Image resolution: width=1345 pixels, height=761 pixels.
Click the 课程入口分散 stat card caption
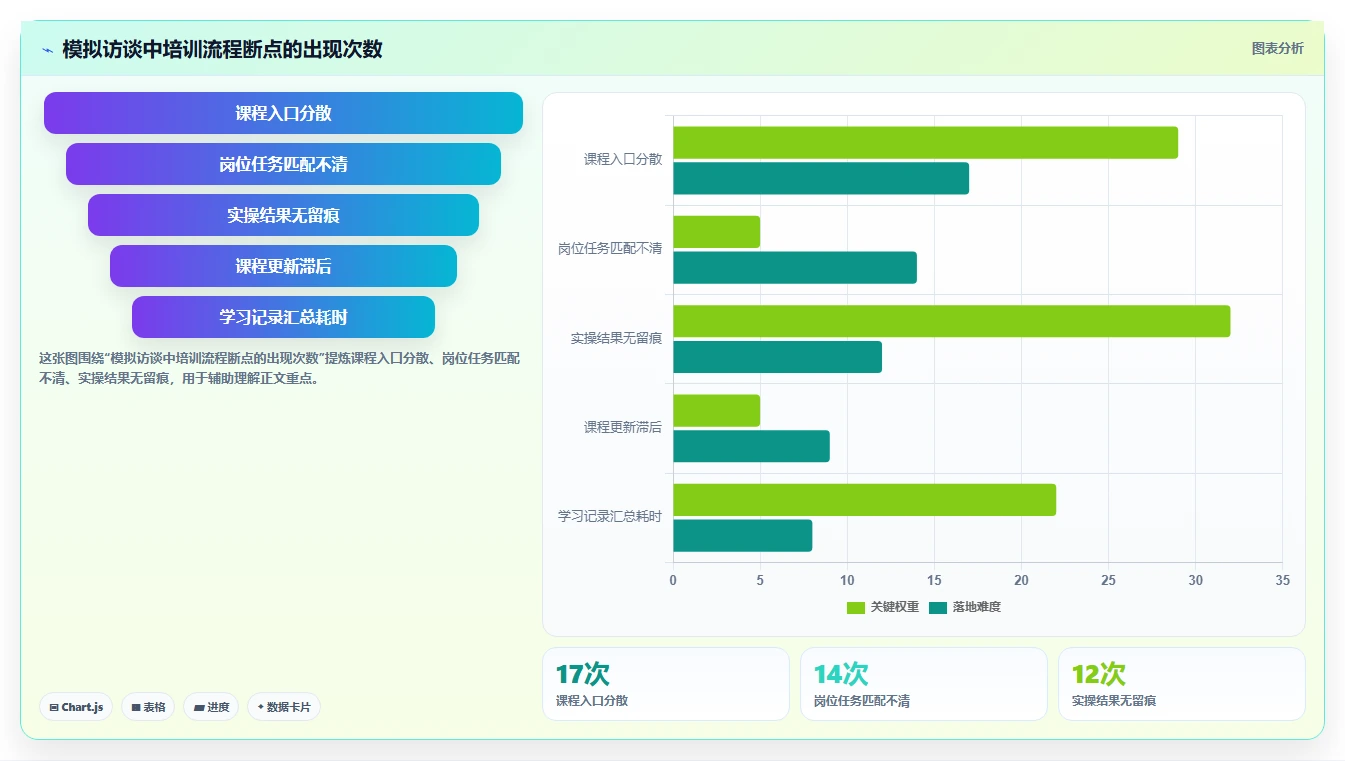coord(592,701)
